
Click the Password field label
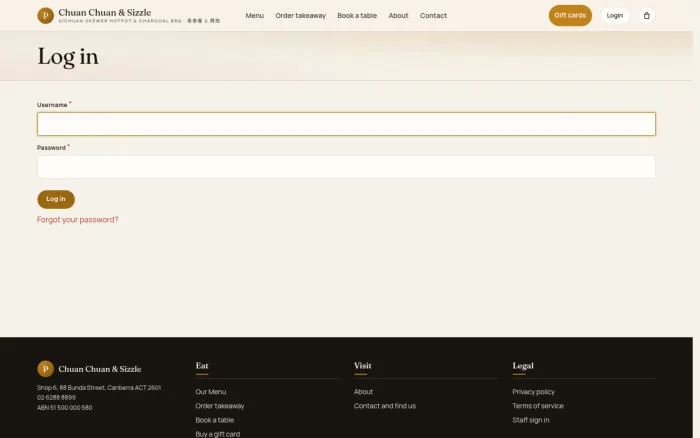pyautogui.click(x=51, y=148)
